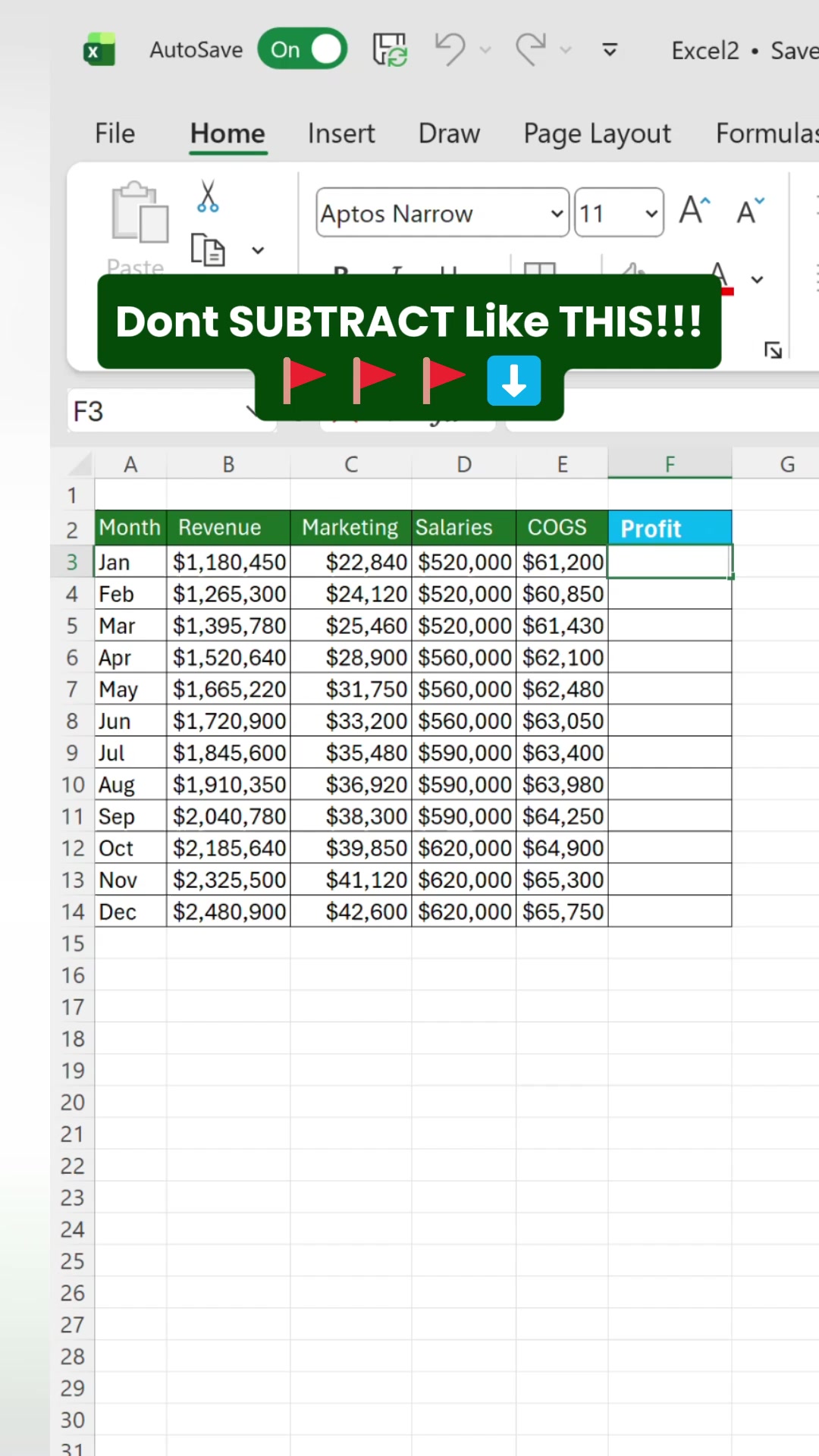Customize the Quick Access Toolbar
This screenshot has height=1456, width=819.
point(610,51)
